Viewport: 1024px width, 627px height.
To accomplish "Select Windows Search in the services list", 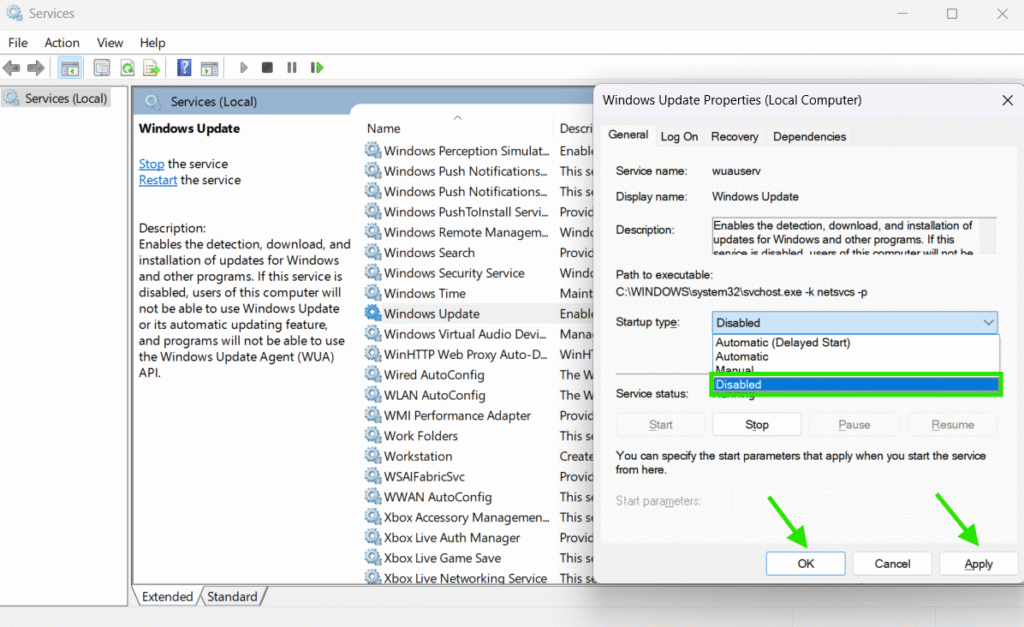I will click(429, 253).
